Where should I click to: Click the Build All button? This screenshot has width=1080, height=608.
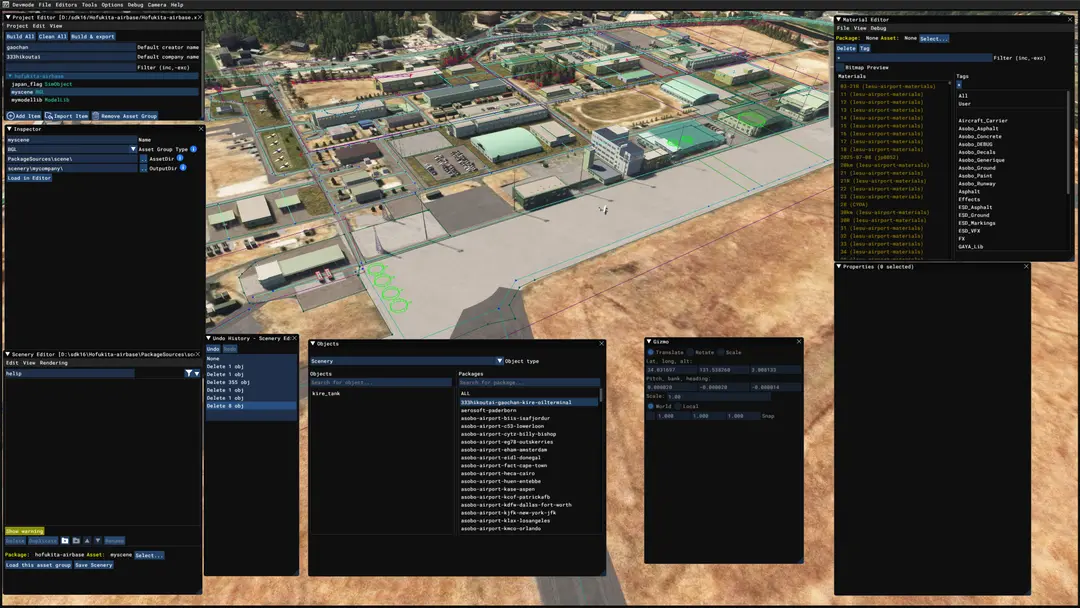point(20,36)
